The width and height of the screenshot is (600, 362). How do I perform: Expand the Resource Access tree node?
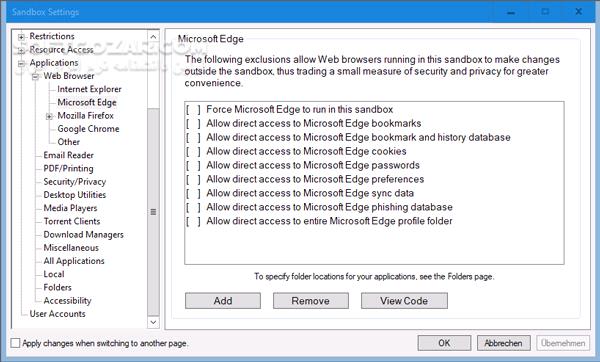point(21,50)
